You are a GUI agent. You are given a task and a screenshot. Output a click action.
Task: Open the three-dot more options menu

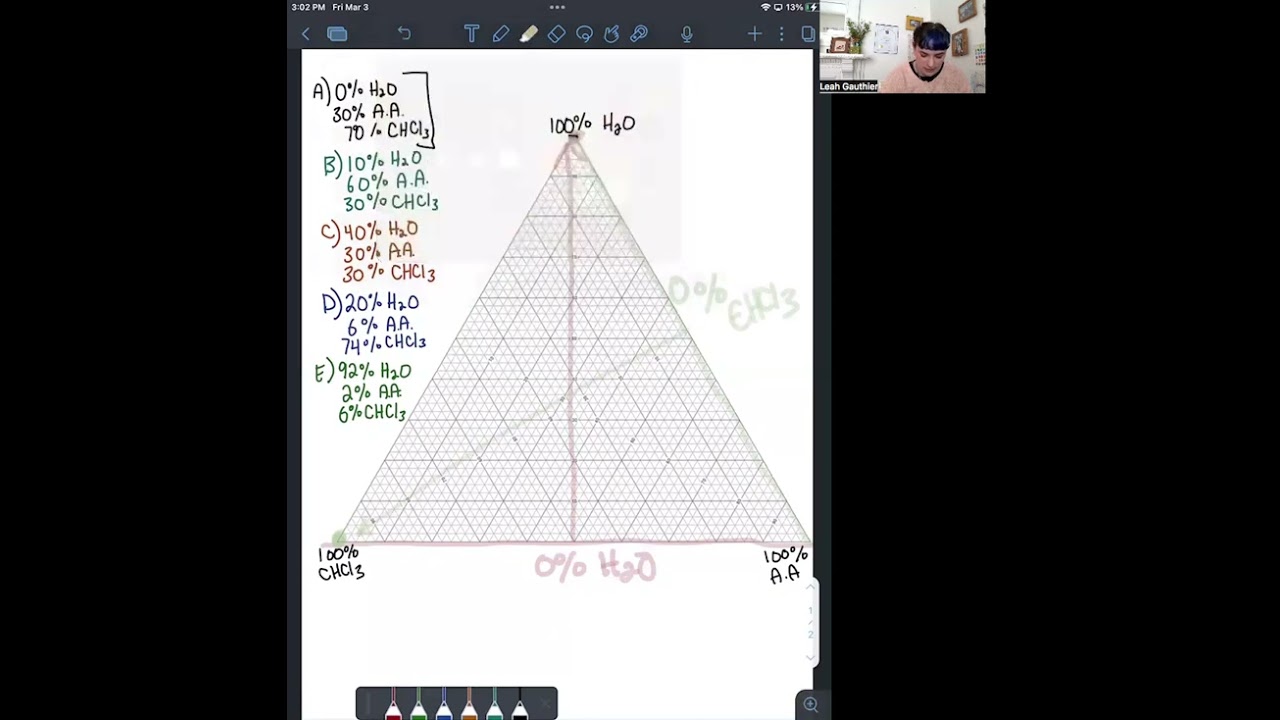(781, 34)
